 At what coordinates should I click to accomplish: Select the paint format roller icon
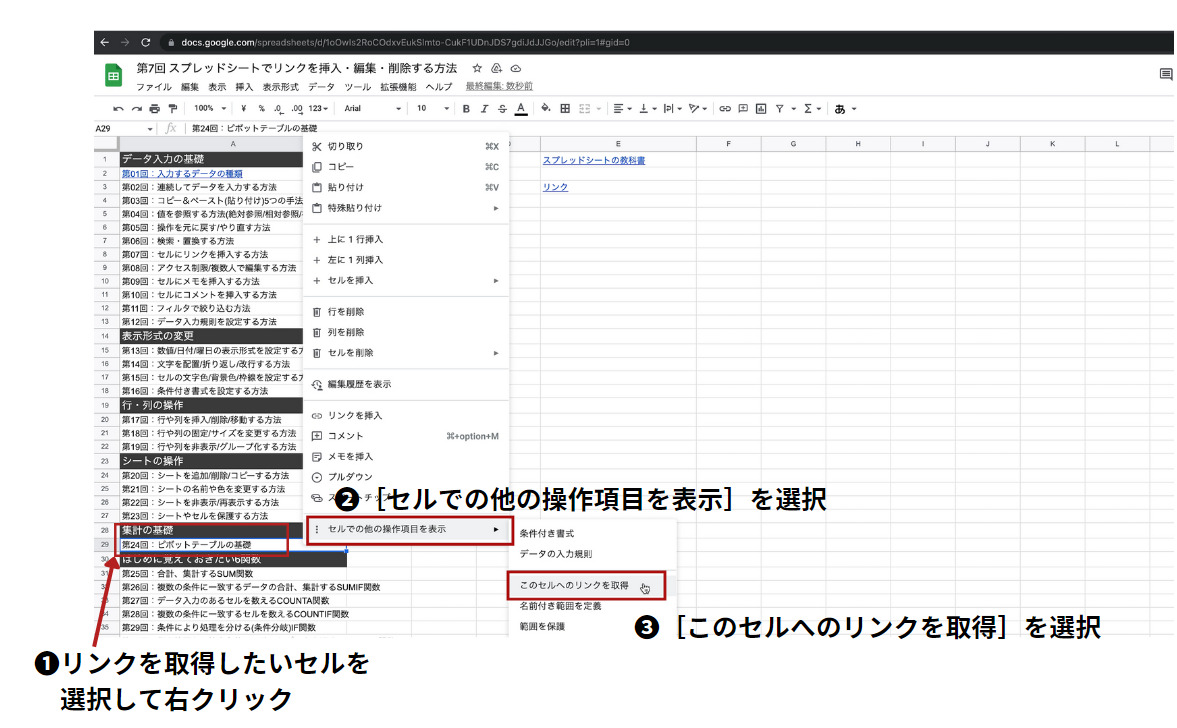[x=172, y=108]
